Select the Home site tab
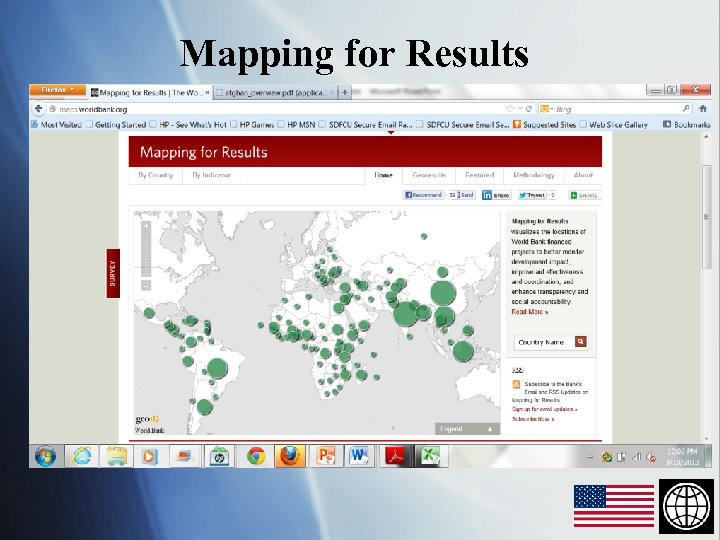 click(383, 175)
